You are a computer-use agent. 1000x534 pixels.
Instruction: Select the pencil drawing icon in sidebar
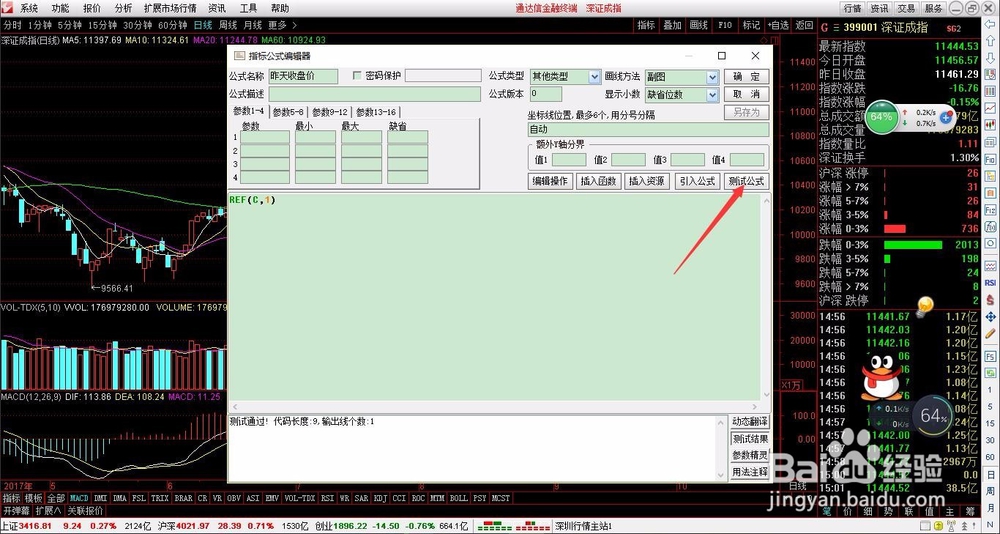990,333
